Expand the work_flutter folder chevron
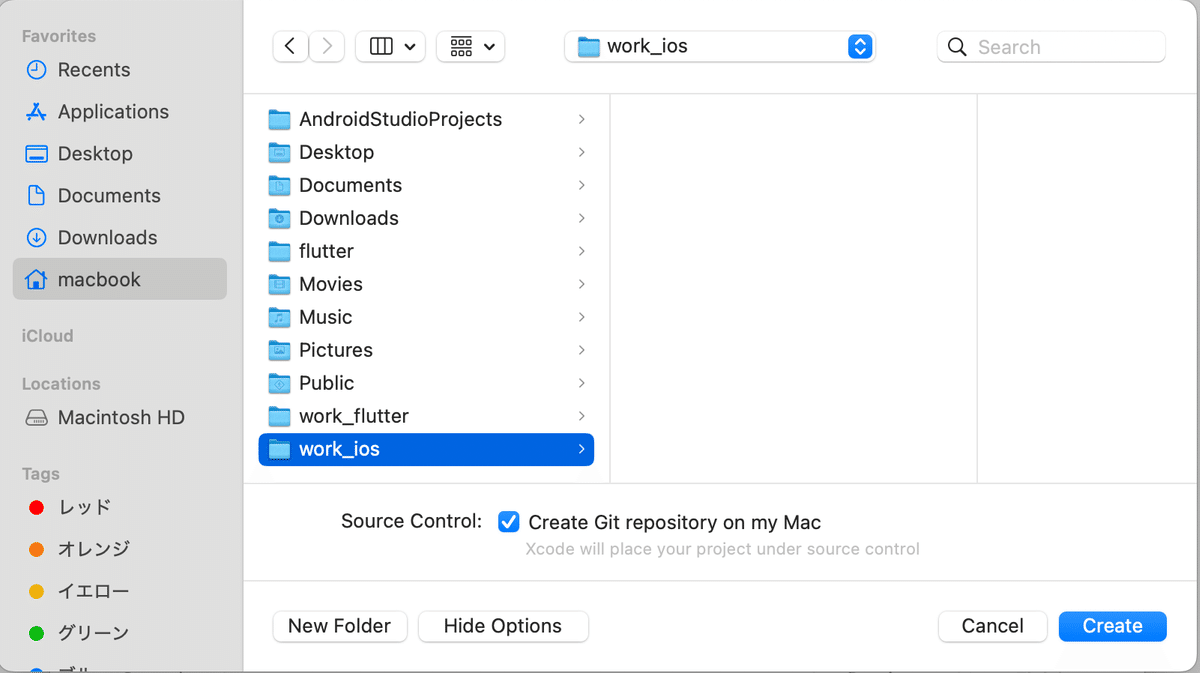The image size is (1200, 673). (x=581, y=416)
